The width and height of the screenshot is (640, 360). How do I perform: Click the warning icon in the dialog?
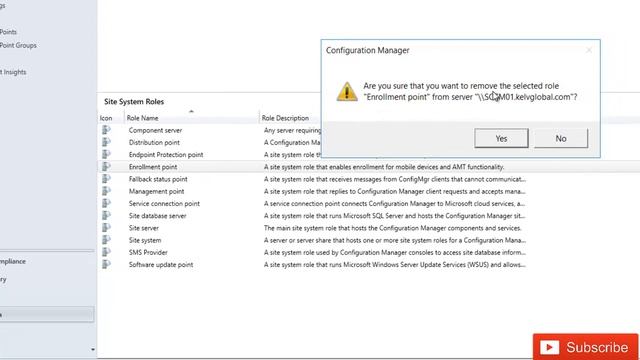click(347, 91)
